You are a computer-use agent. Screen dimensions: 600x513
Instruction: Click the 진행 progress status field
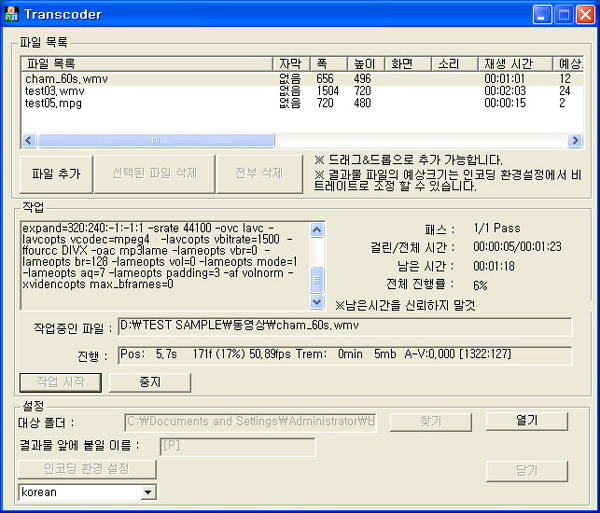[345, 356]
